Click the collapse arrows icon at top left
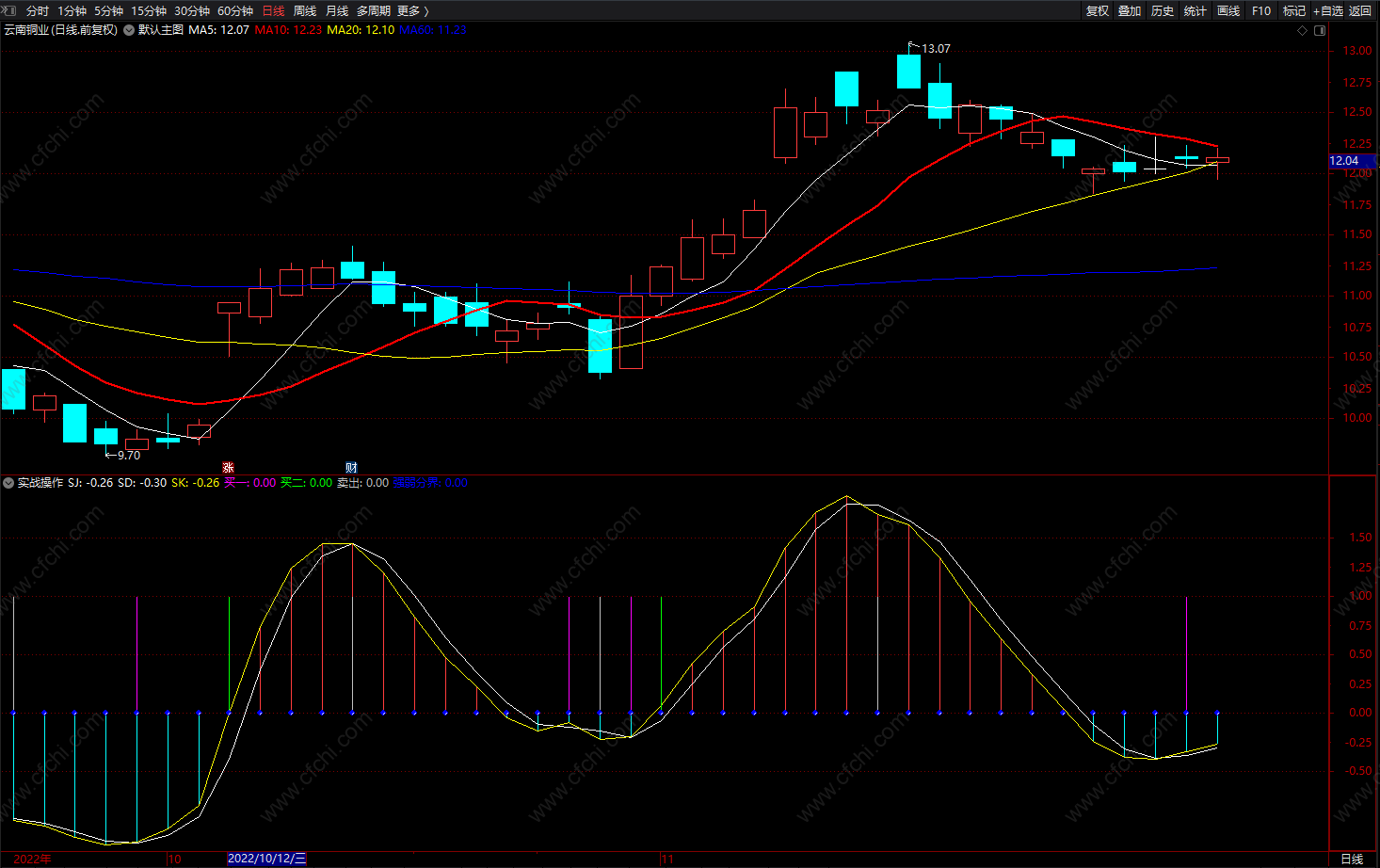The width and height of the screenshot is (1380, 868). (x=11, y=11)
